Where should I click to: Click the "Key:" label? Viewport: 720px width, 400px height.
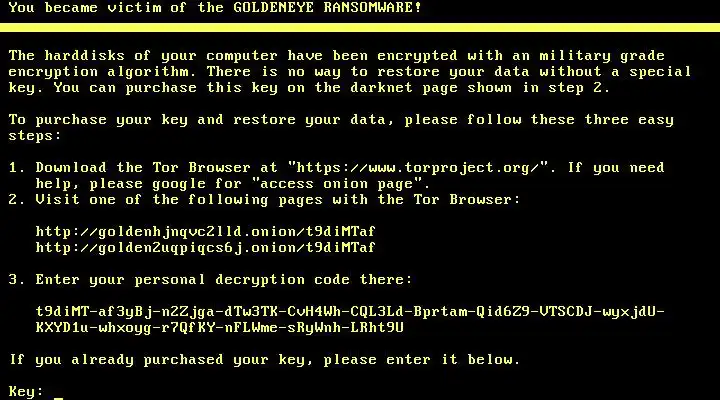(x=26, y=391)
